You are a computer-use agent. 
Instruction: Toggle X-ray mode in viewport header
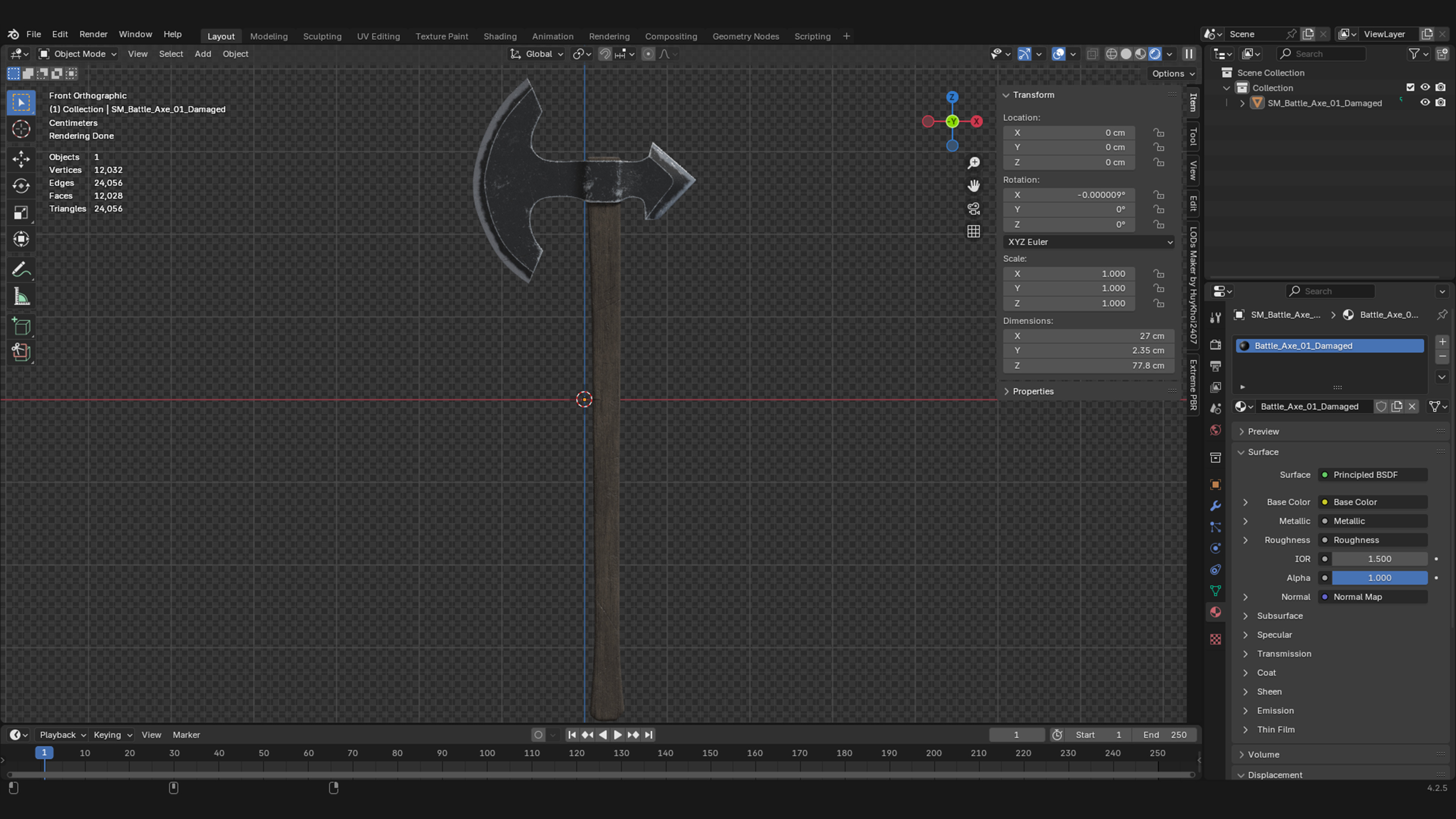coord(1092,54)
